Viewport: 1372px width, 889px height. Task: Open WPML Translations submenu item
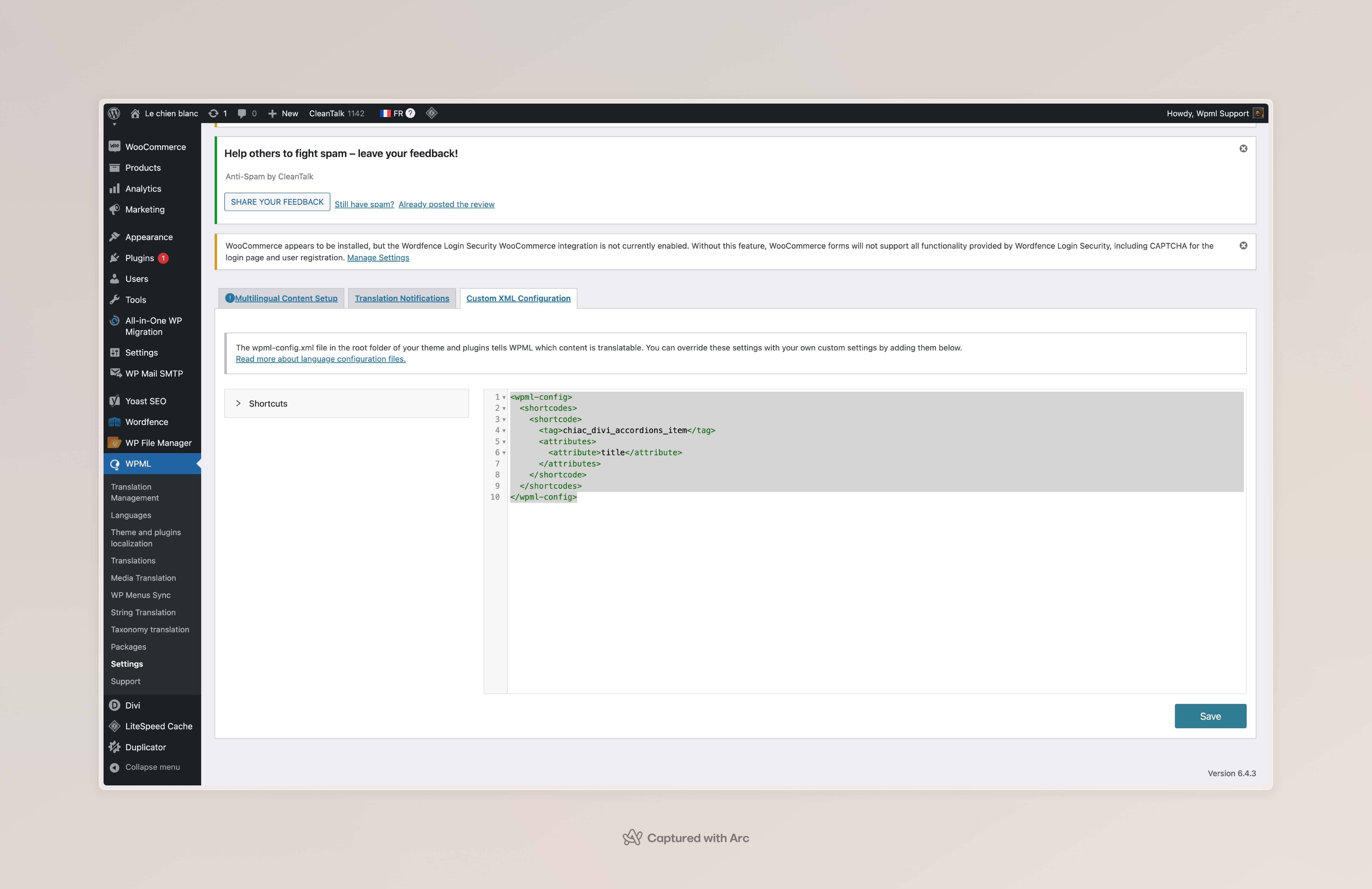[x=133, y=560]
